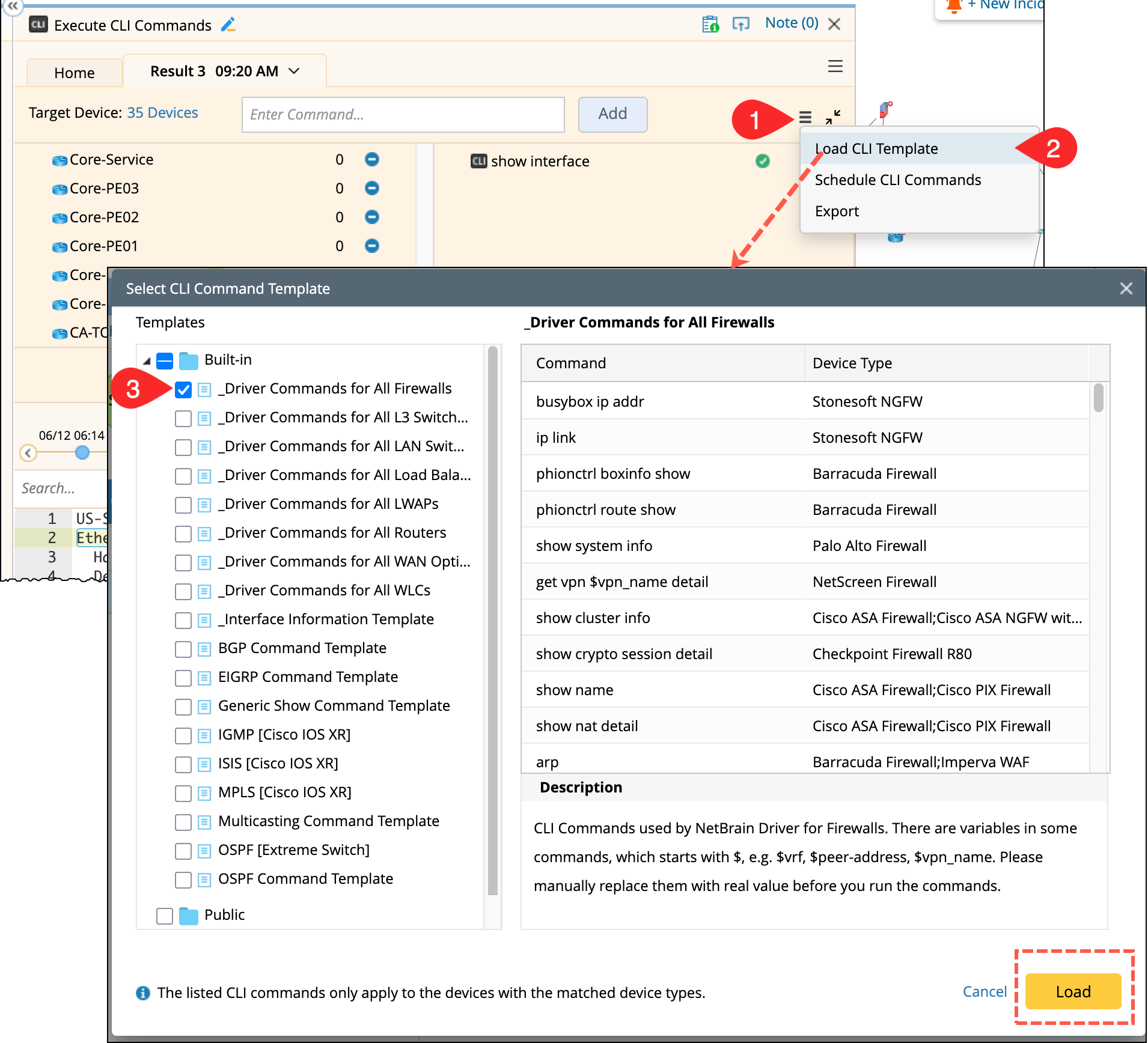
Task: Click the pencil edit icon beside Execute CLI Commands
Action: pos(228,25)
